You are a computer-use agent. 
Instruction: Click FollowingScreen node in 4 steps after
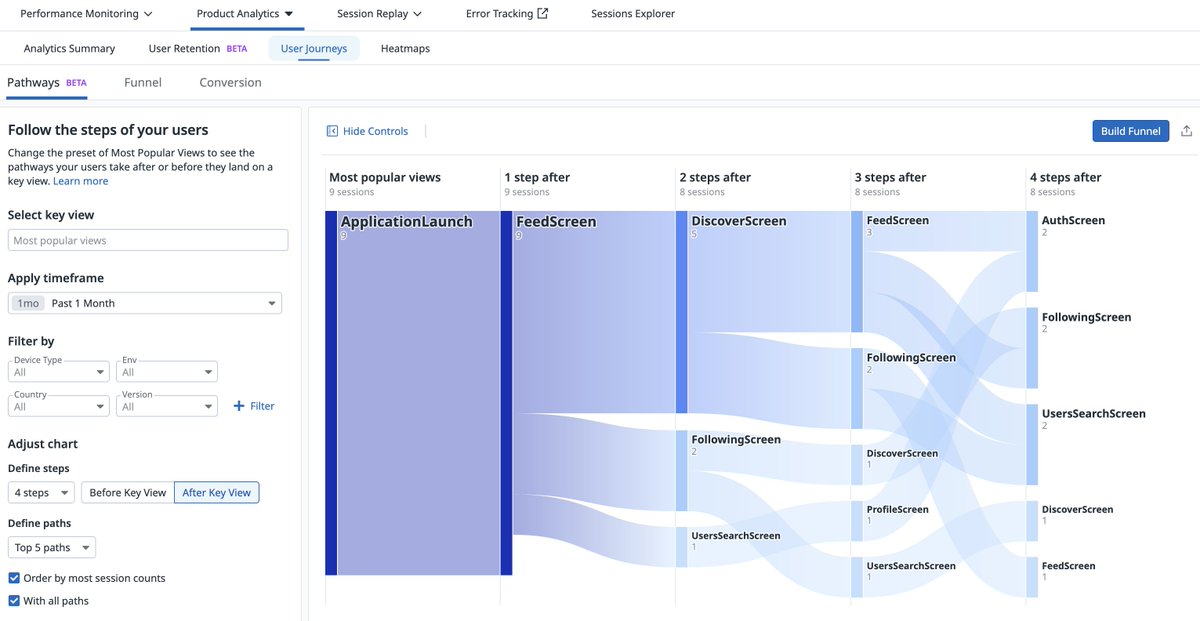coord(1032,348)
